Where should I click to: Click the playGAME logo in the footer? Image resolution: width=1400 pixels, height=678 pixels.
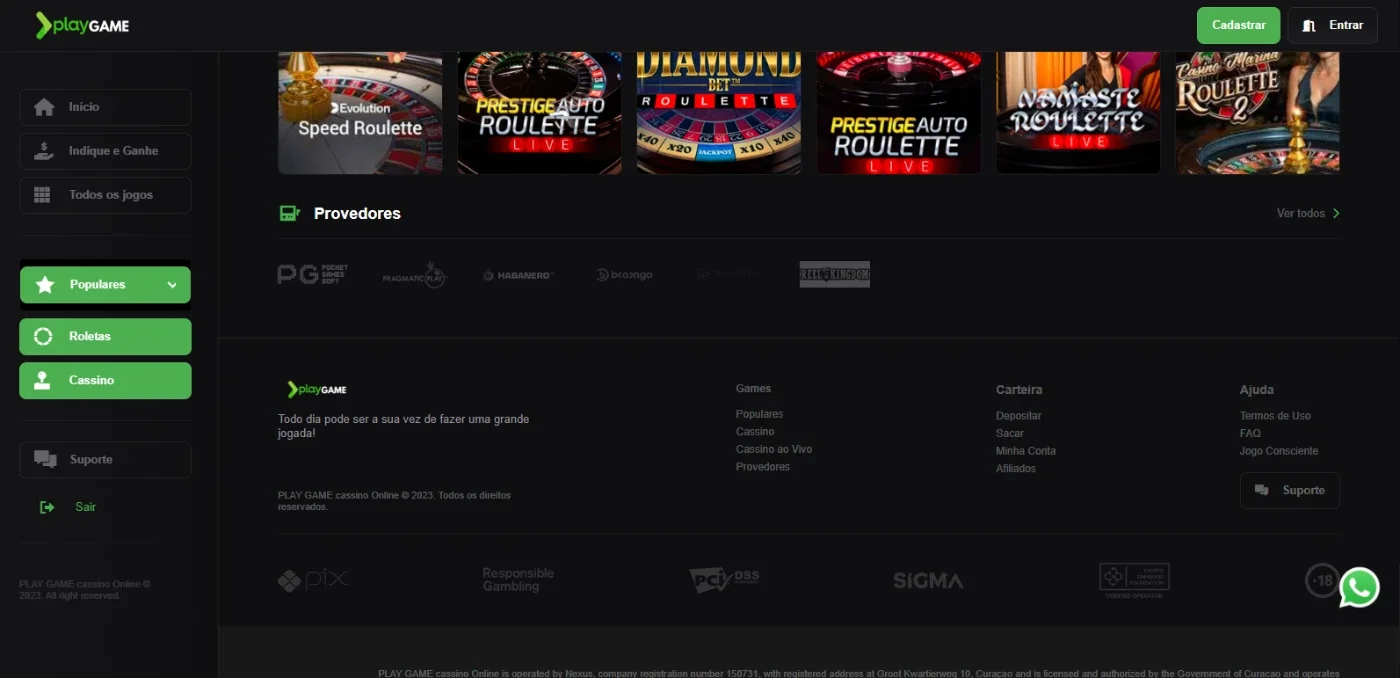click(317, 389)
